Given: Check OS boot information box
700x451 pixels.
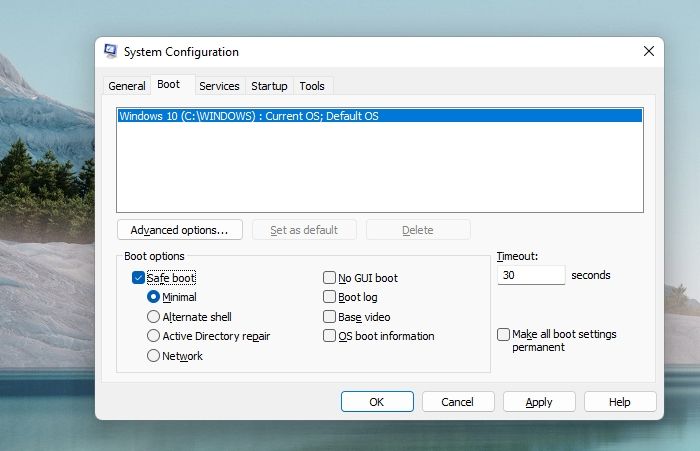Looking at the screenshot, I should point(329,336).
